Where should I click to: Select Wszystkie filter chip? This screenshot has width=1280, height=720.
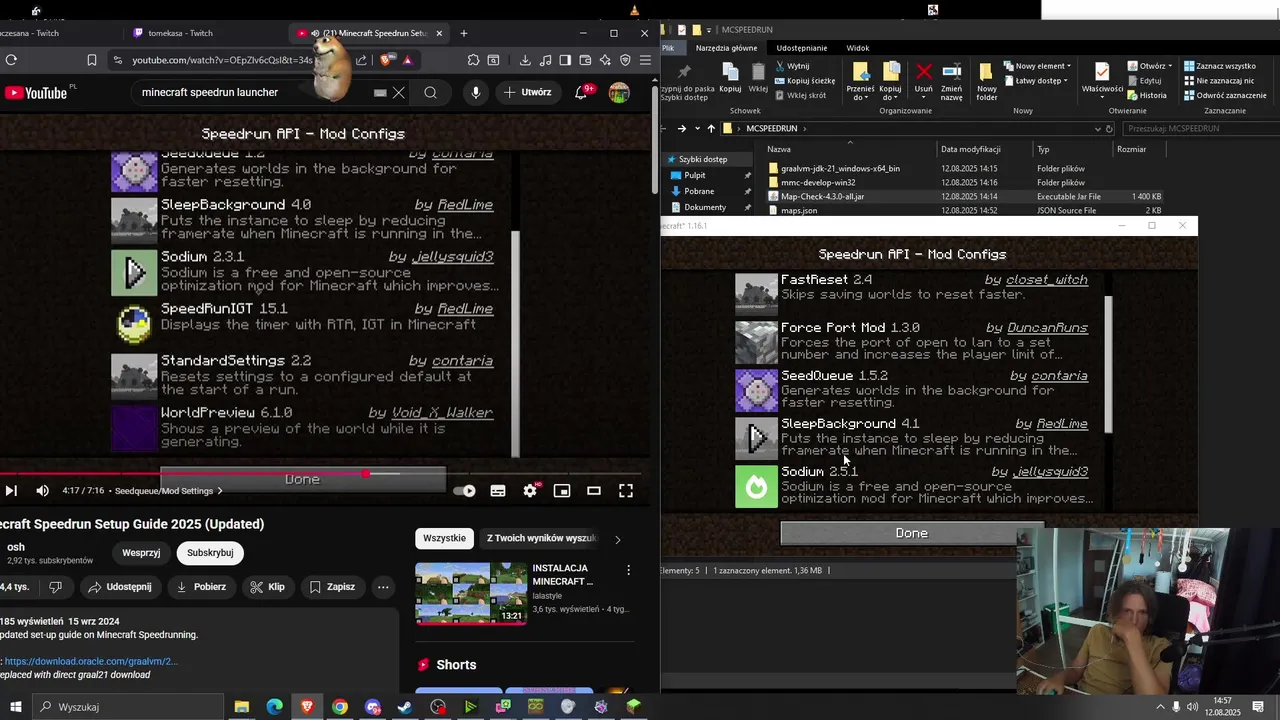(444, 538)
